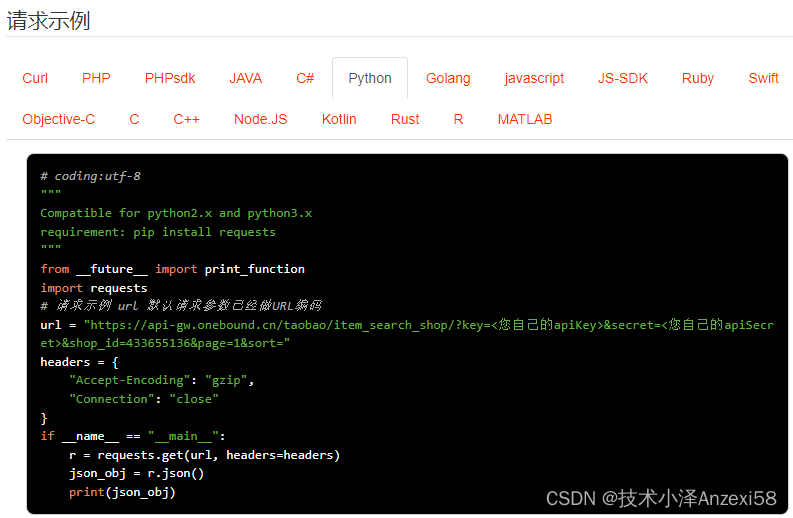Open the Ruby example tab
Screen dimensions: 793x518
click(697, 78)
